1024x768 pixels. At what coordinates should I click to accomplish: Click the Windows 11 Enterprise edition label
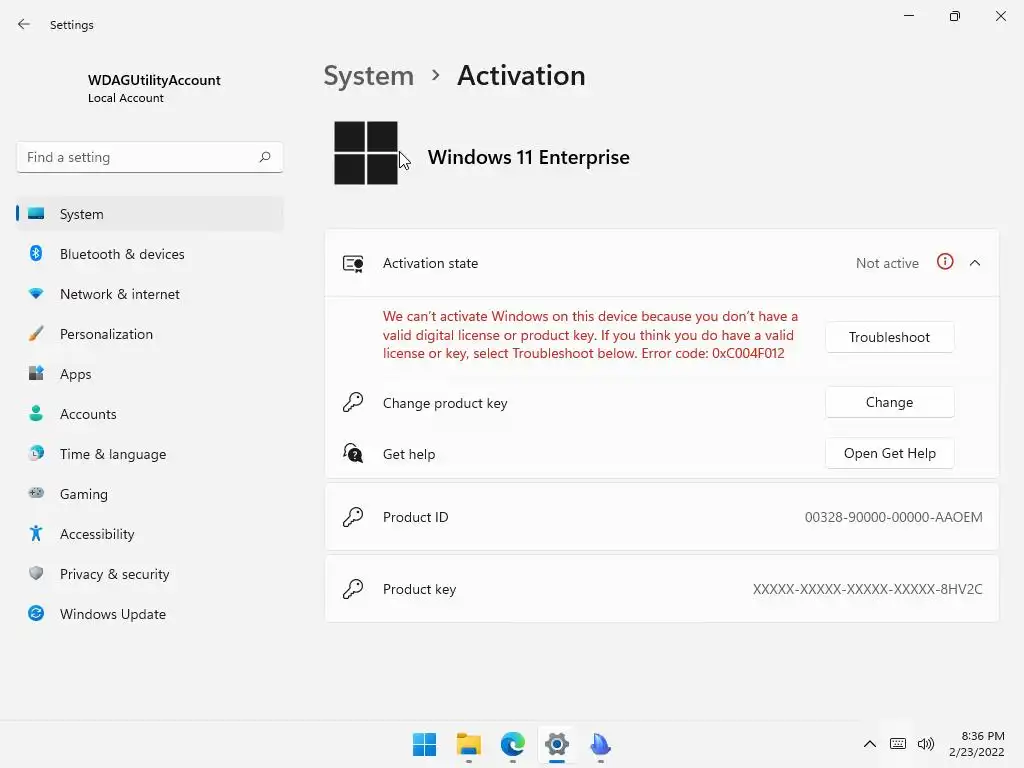pyautogui.click(x=528, y=157)
